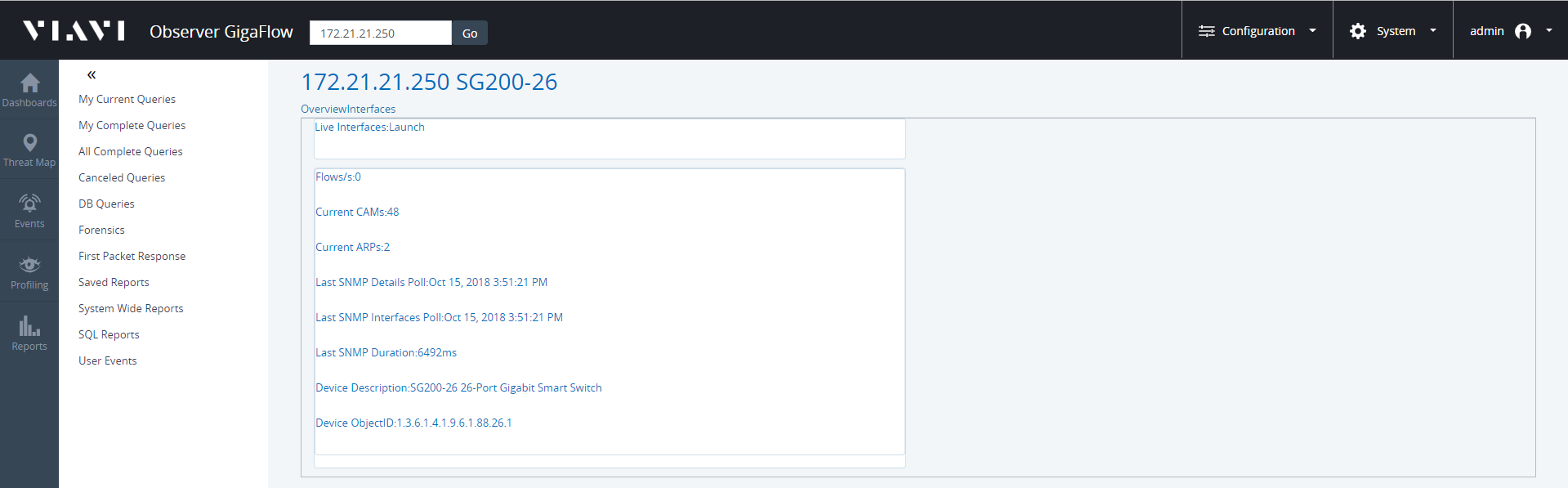This screenshot has width=1568, height=488.
Task: Click the Last SNMP Details Poll entry
Action: coord(431,282)
